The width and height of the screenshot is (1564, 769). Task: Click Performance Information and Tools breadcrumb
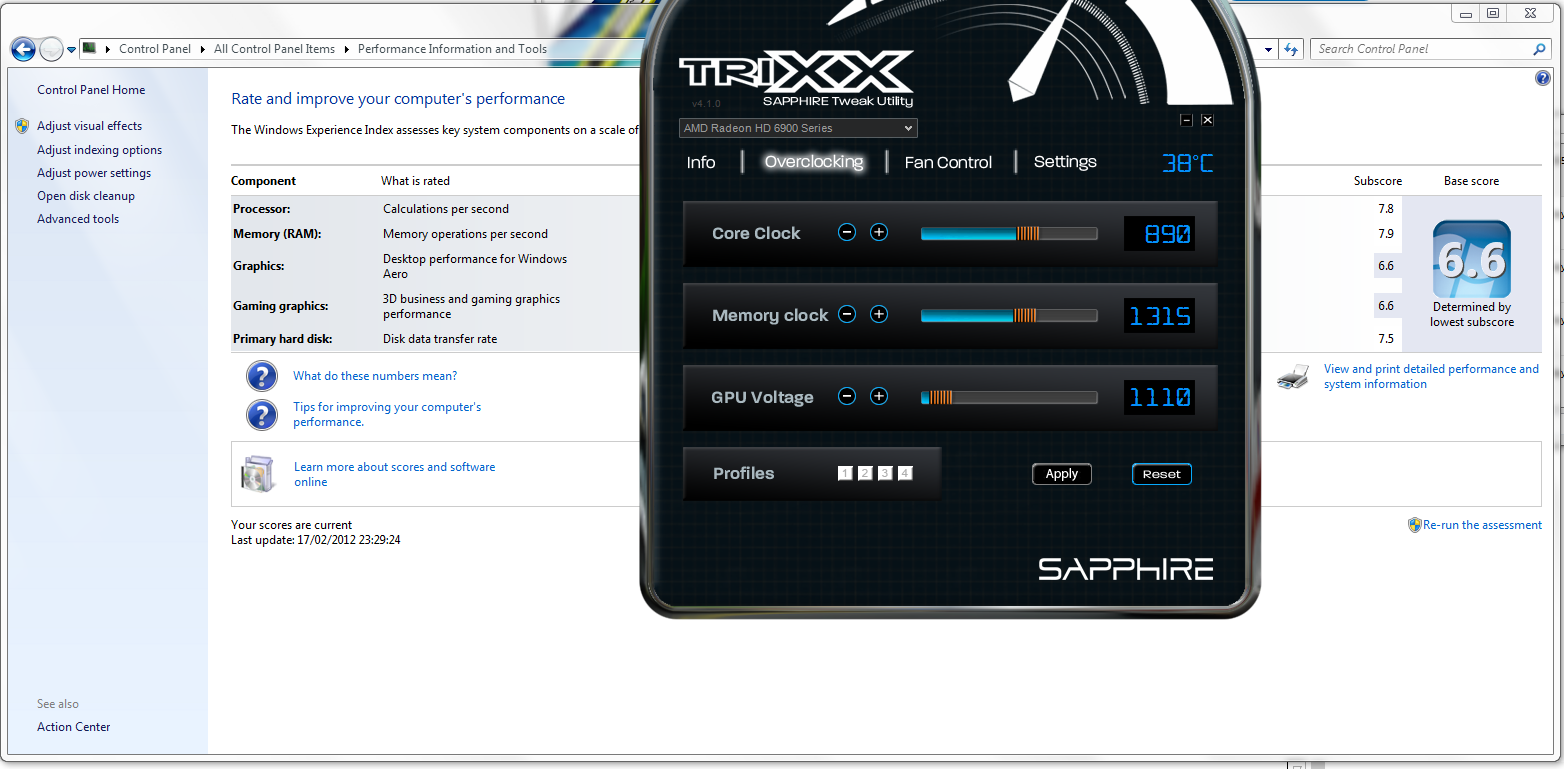(x=452, y=49)
